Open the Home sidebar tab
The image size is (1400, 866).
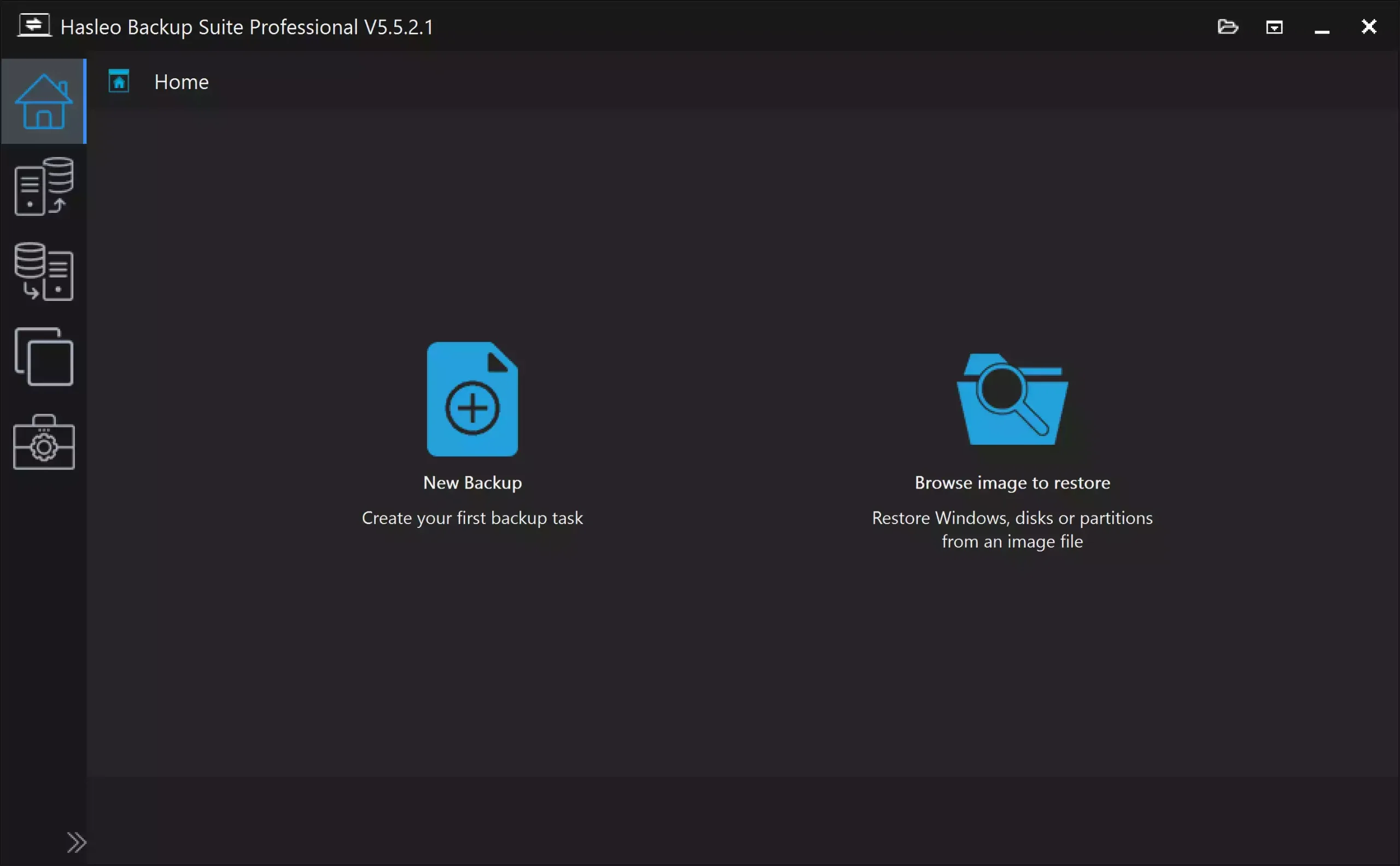[44, 101]
